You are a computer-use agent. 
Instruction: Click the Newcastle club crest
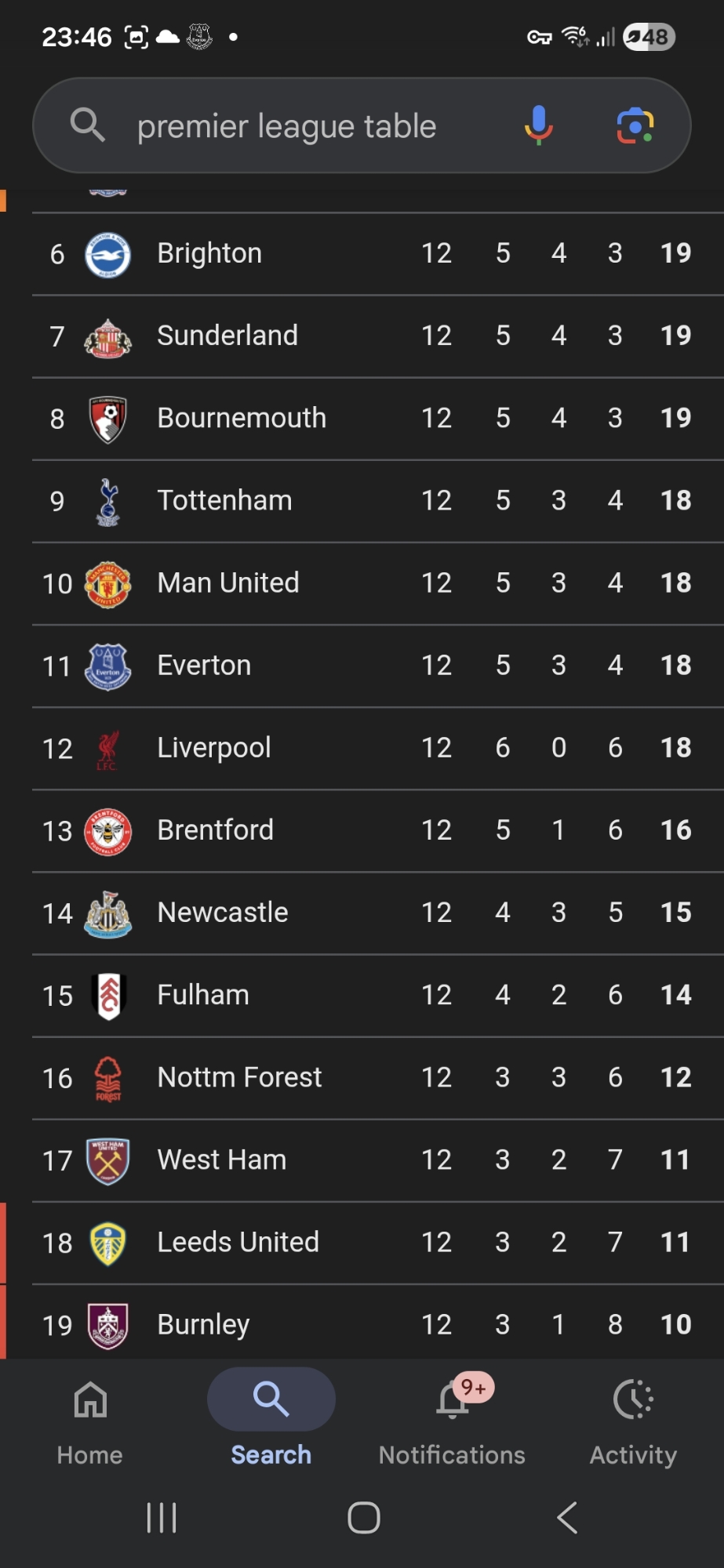tap(107, 913)
